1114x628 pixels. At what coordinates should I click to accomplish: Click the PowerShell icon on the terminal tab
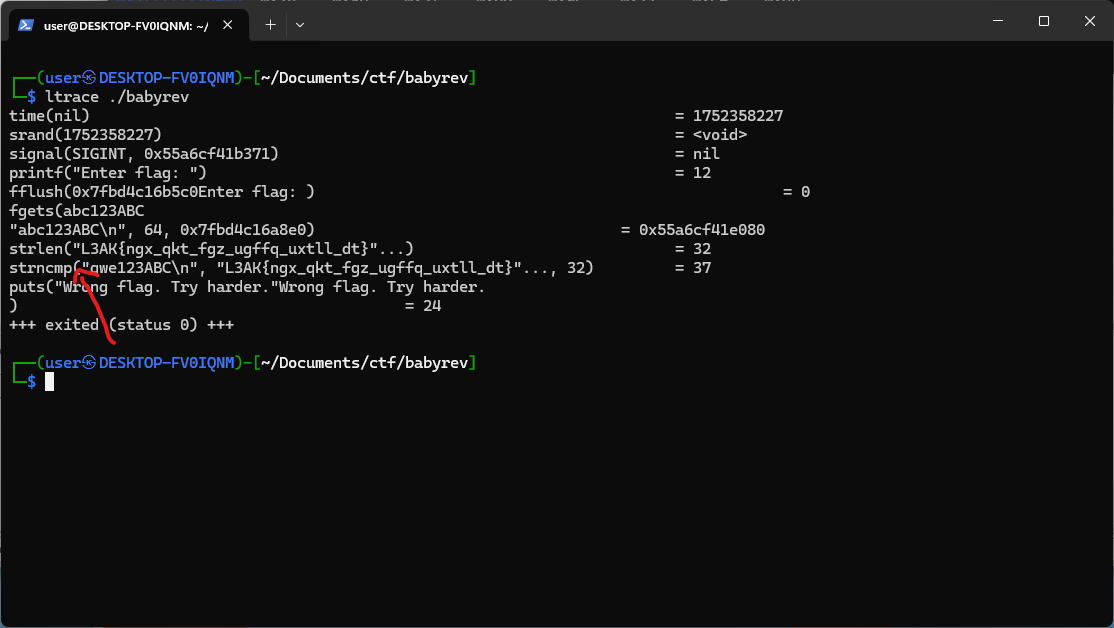coord(26,25)
